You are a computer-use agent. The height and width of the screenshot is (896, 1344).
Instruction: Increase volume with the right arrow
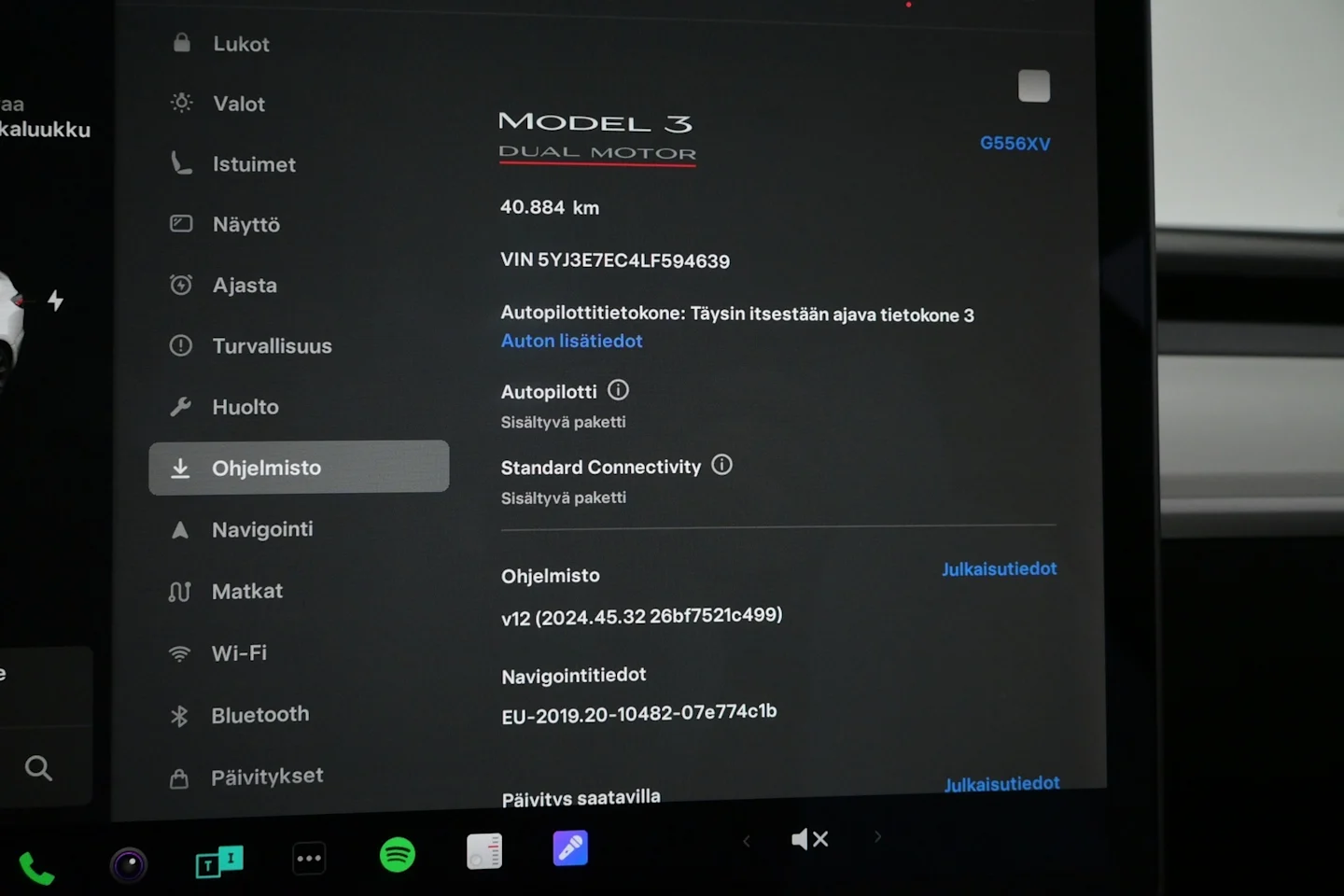click(877, 836)
